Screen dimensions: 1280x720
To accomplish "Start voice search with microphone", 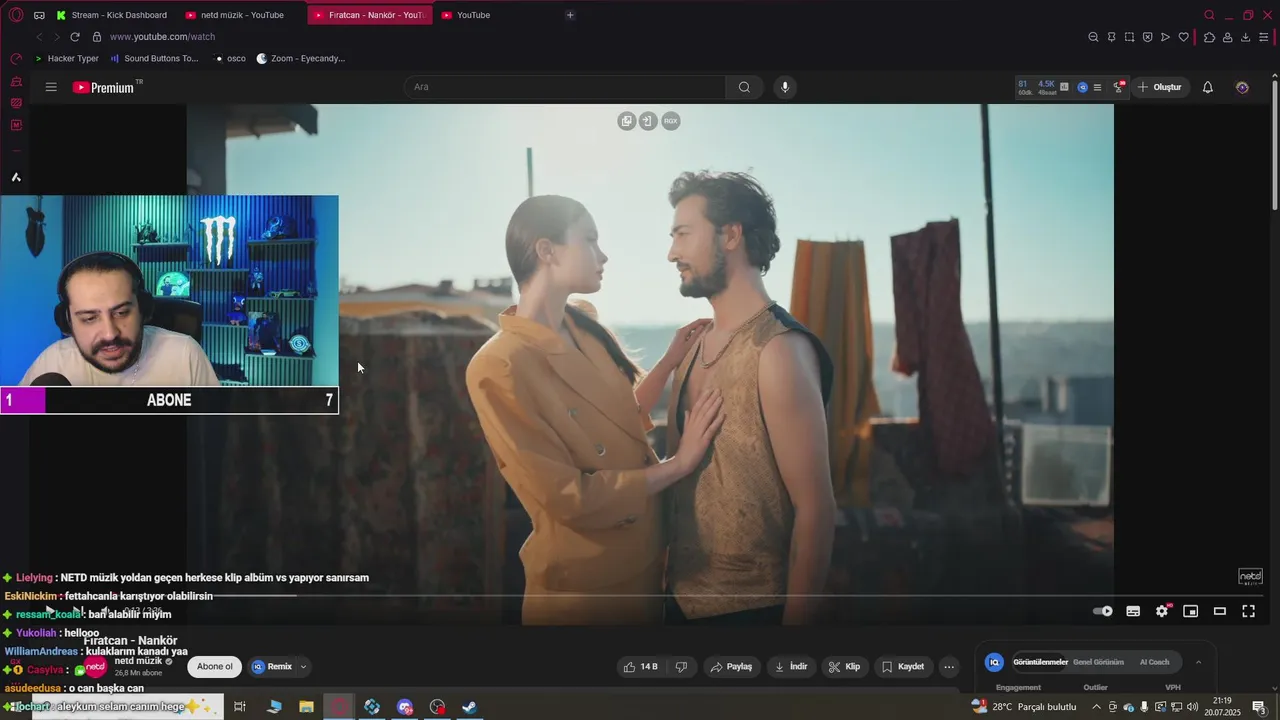I will tap(785, 87).
